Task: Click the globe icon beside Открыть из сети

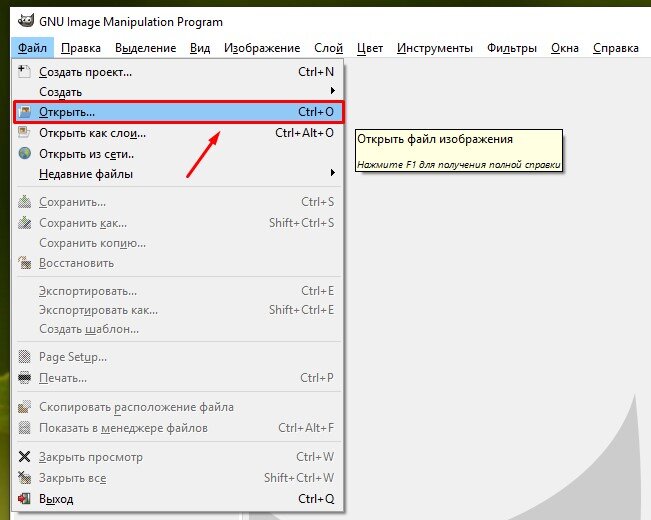Action: [24, 153]
